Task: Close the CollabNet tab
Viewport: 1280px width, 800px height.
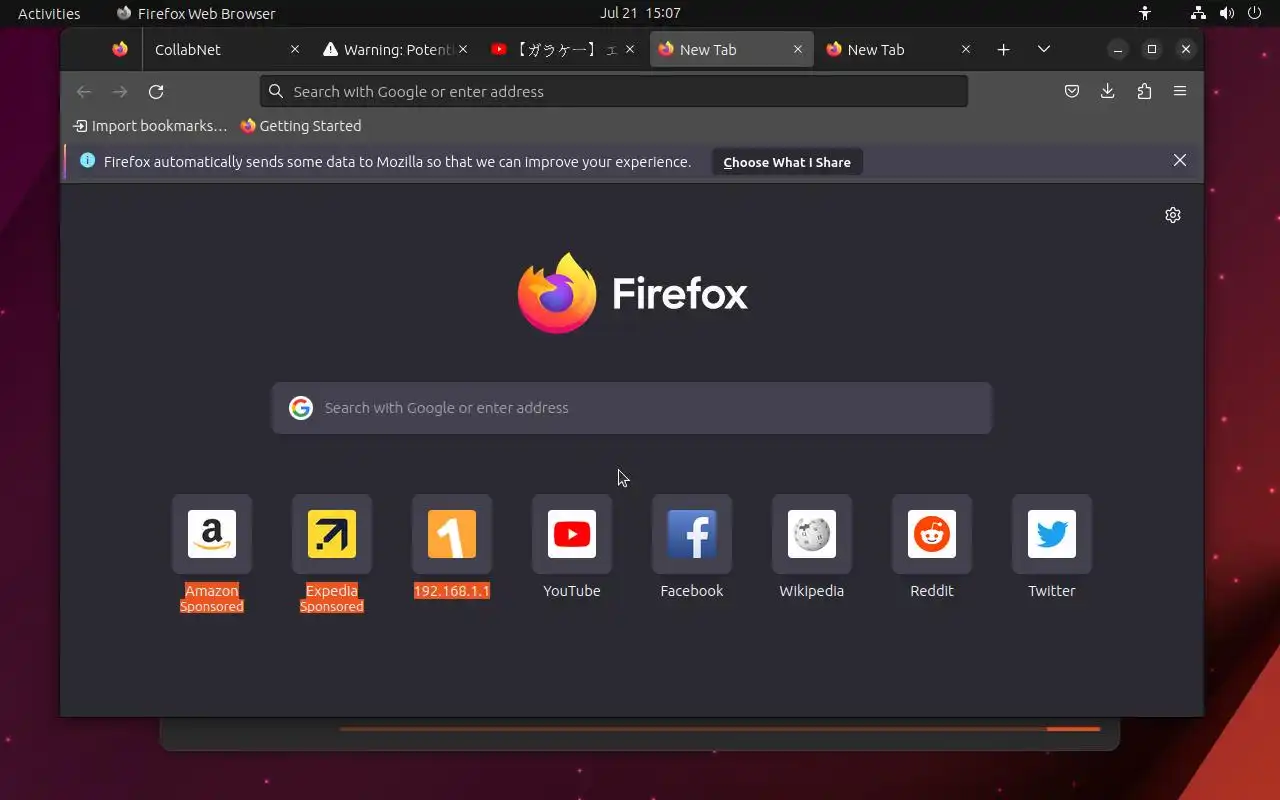Action: click(x=295, y=49)
